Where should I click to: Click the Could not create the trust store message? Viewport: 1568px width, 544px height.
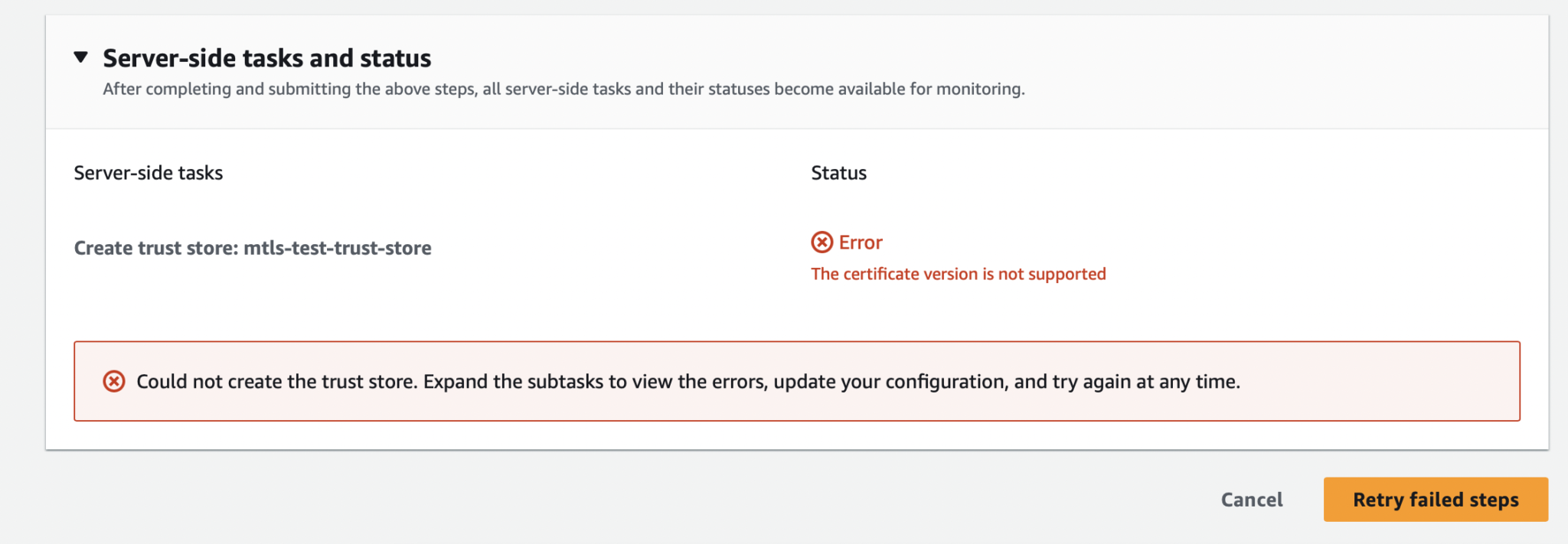688,381
